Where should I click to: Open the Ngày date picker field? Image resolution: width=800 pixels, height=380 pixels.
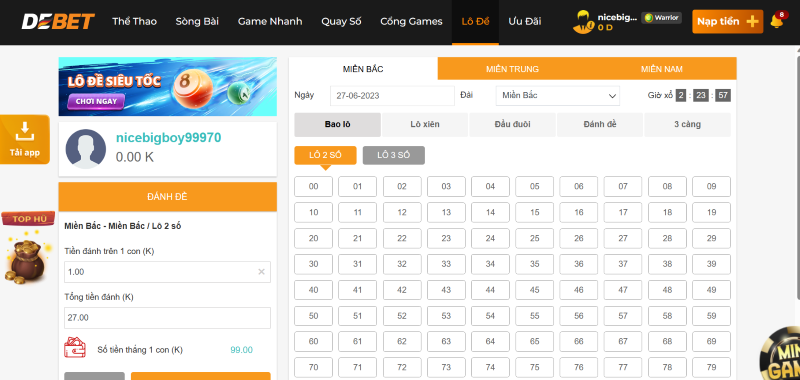[x=392, y=95]
